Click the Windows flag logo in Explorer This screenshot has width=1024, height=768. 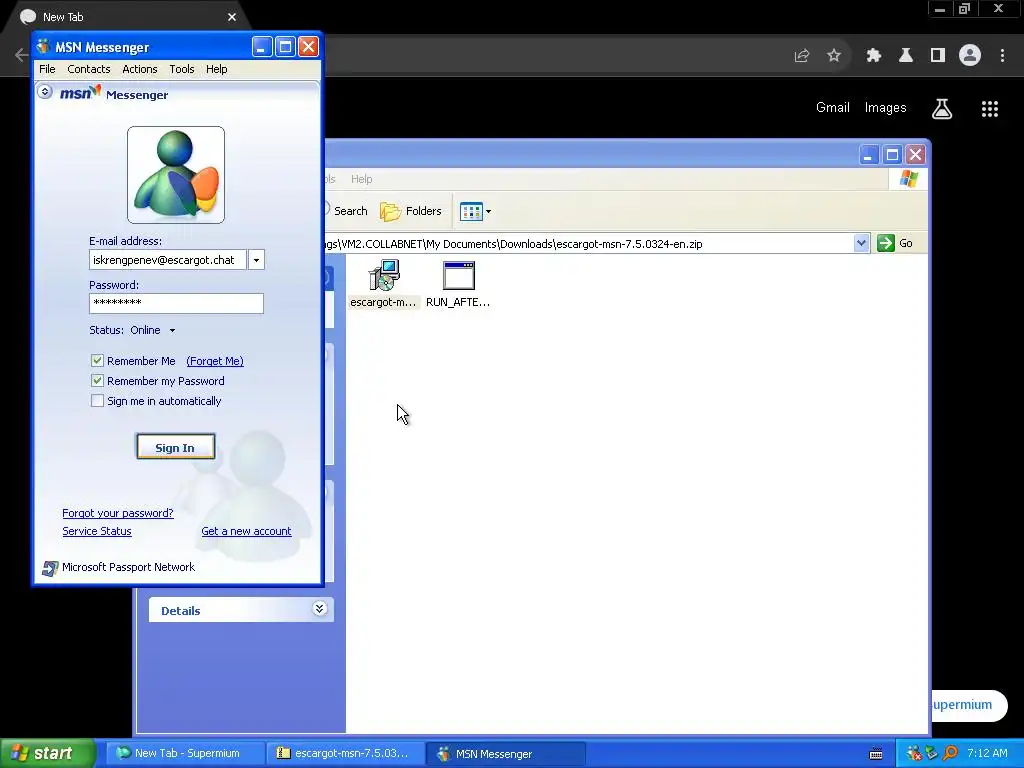(x=908, y=179)
